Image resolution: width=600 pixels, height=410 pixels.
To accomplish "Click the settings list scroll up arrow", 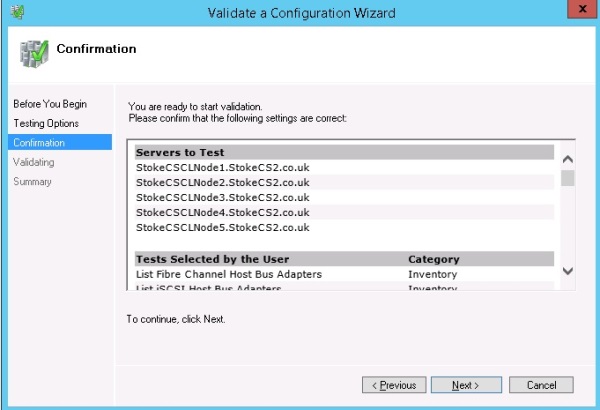I will coord(568,159).
